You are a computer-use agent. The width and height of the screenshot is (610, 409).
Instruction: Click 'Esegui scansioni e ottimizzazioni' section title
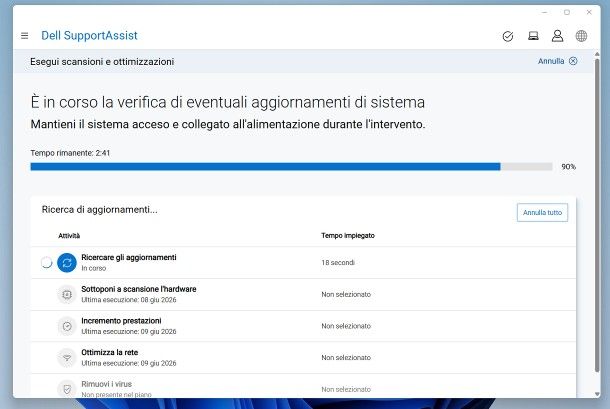(102, 61)
